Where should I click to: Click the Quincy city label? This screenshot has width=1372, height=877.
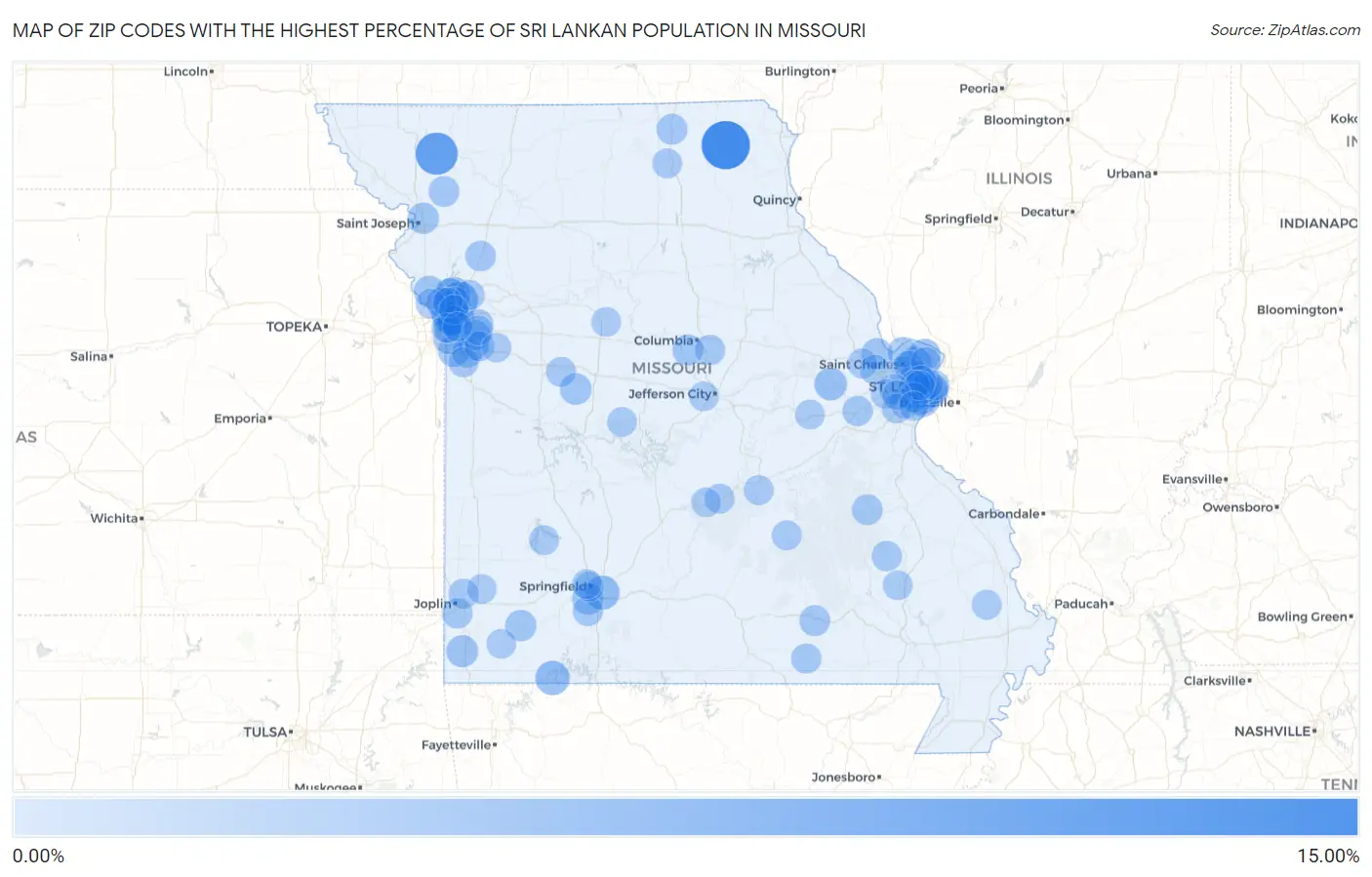click(x=775, y=200)
